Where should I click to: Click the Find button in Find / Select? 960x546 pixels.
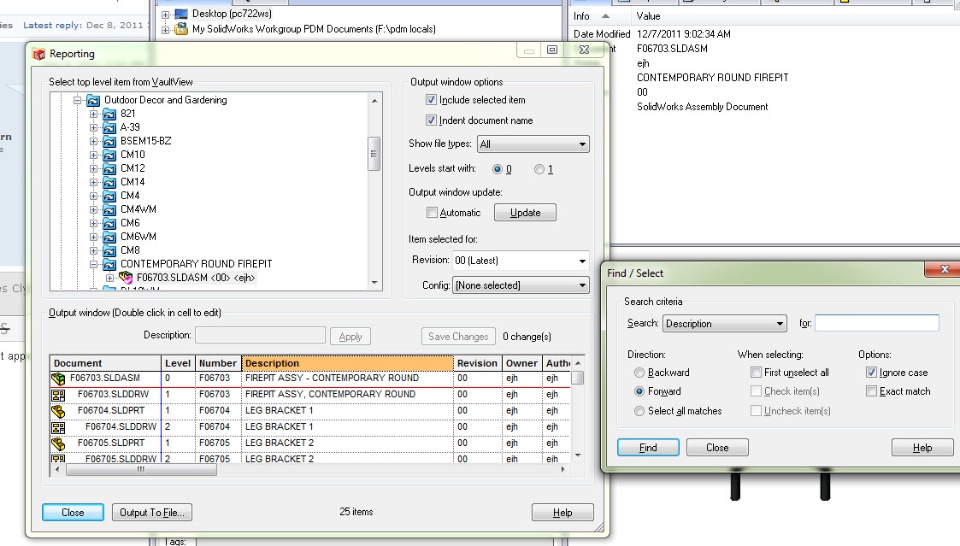point(648,447)
